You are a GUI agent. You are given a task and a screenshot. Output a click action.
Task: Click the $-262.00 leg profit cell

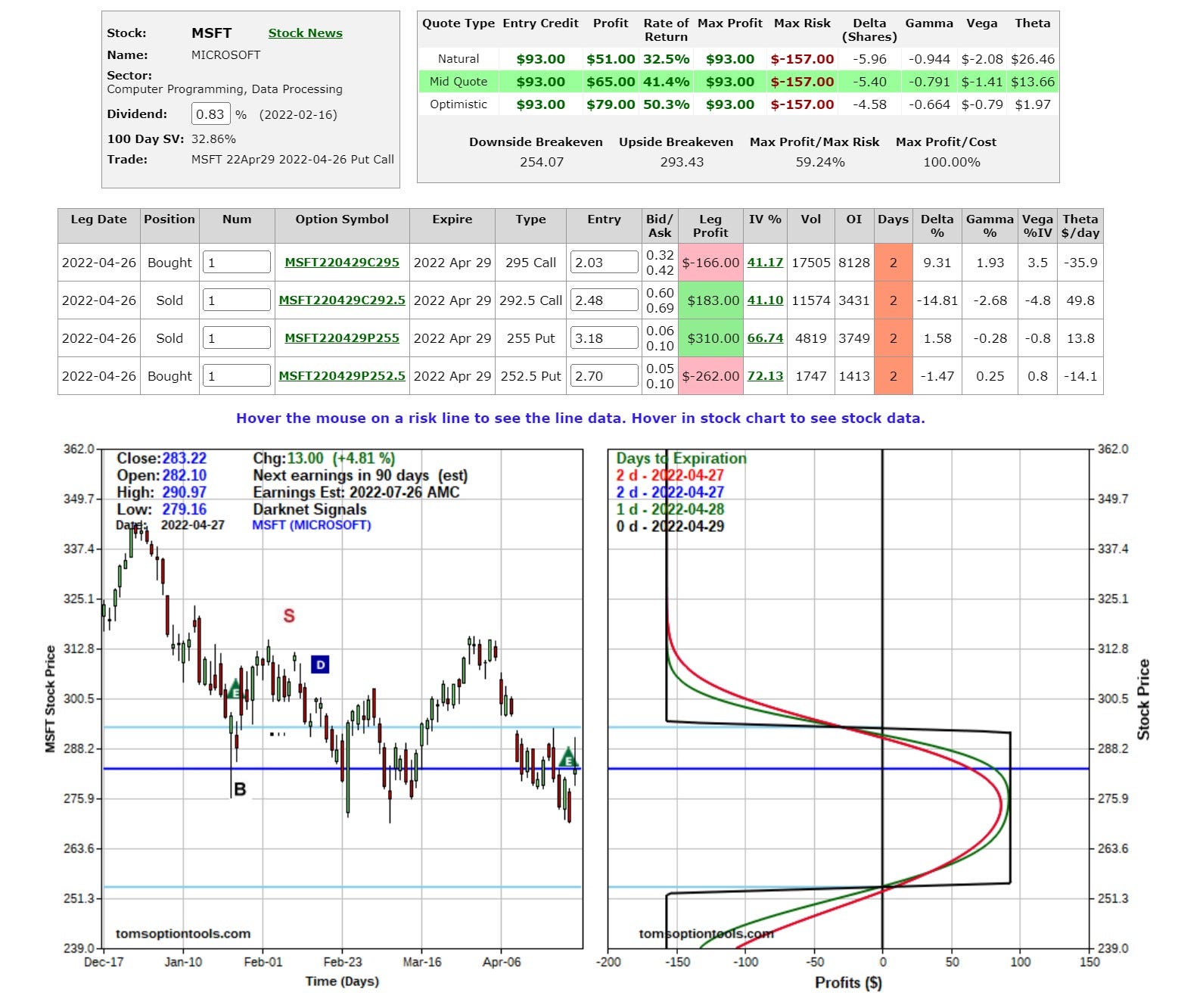[x=710, y=376]
